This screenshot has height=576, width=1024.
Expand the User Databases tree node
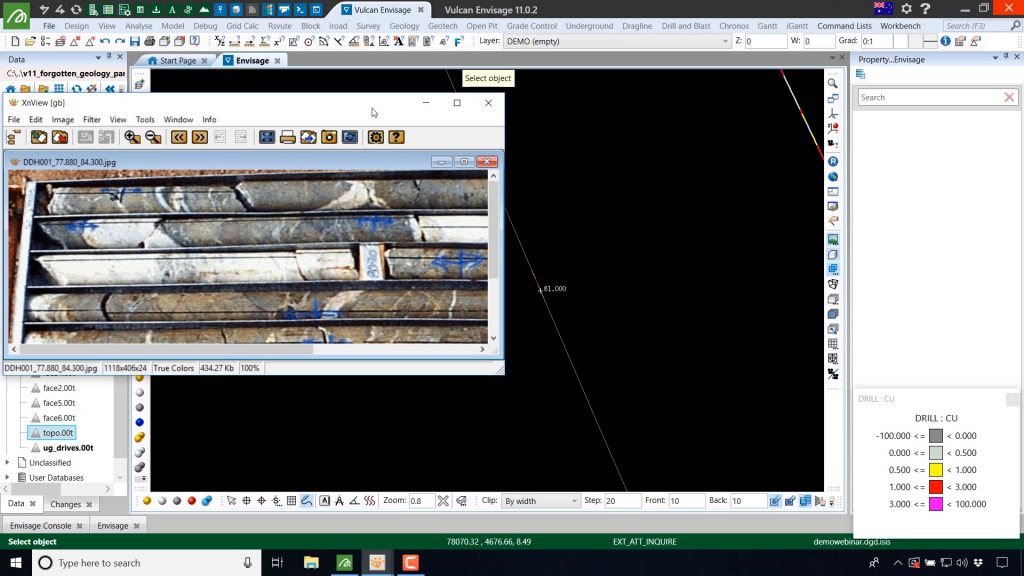click(8, 476)
